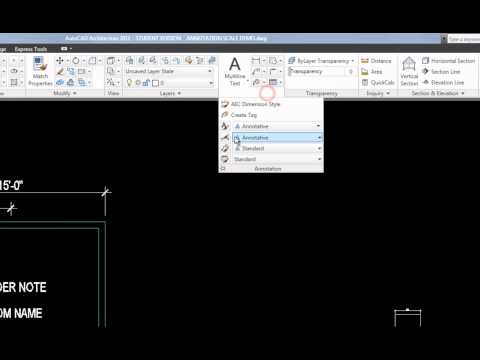This screenshot has width=480, height=360.
Task: Click the layer color swatch square
Action: pyautogui.click(x=155, y=83)
